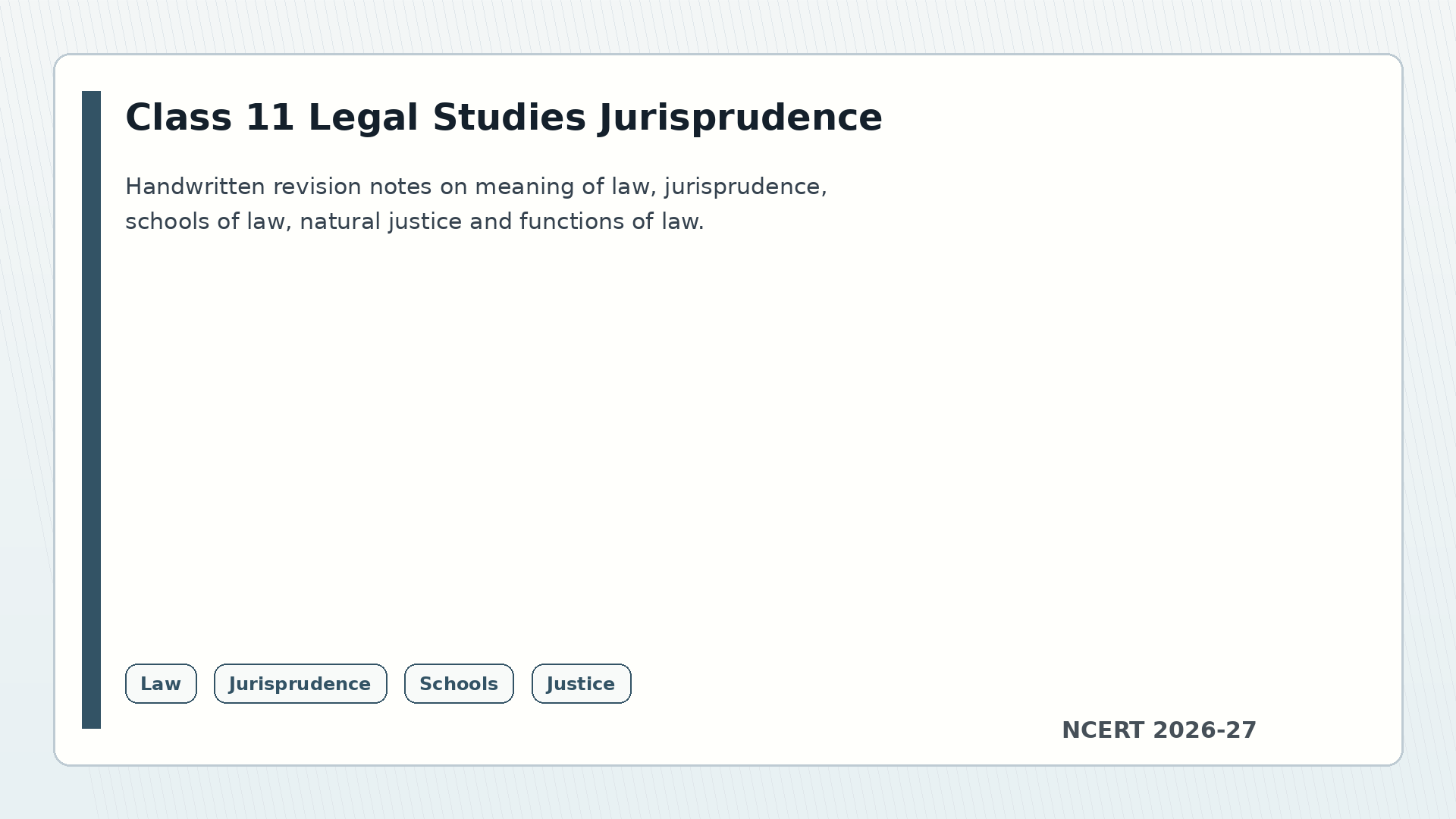Screen dimensions: 1456x819
Task: Choose the Justice tag chip
Action: pyautogui.click(x=582, y=684)
